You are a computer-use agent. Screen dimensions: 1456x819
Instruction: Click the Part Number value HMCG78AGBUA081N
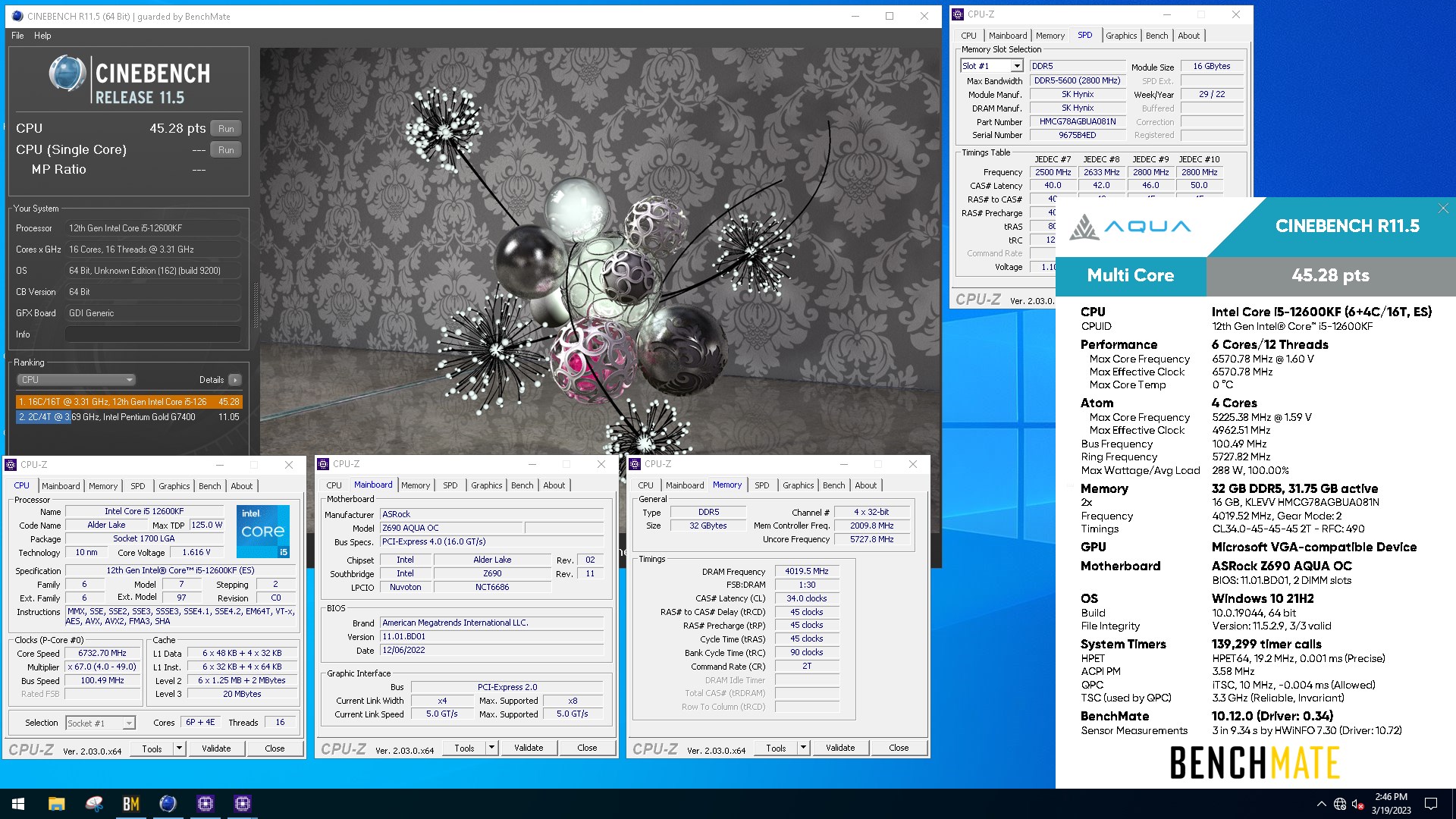point(1077,122)
